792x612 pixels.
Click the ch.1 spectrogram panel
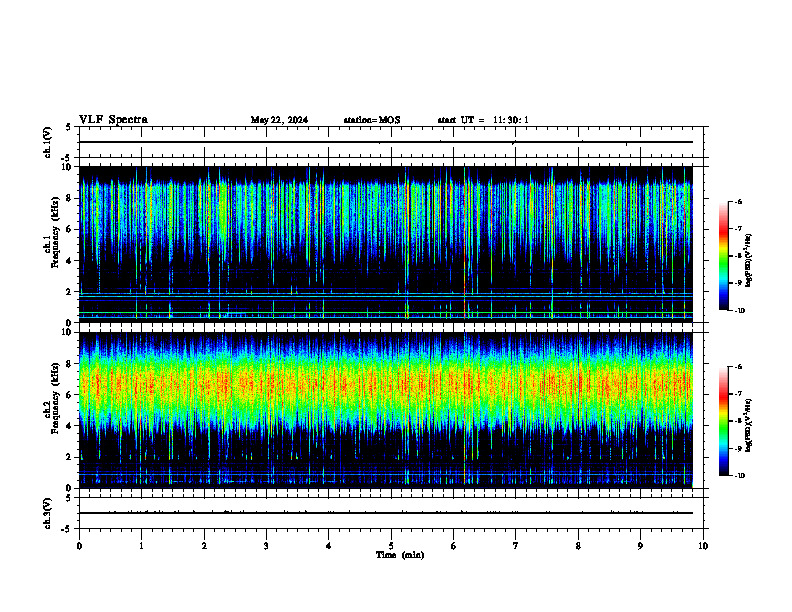(x=386, y=244)
